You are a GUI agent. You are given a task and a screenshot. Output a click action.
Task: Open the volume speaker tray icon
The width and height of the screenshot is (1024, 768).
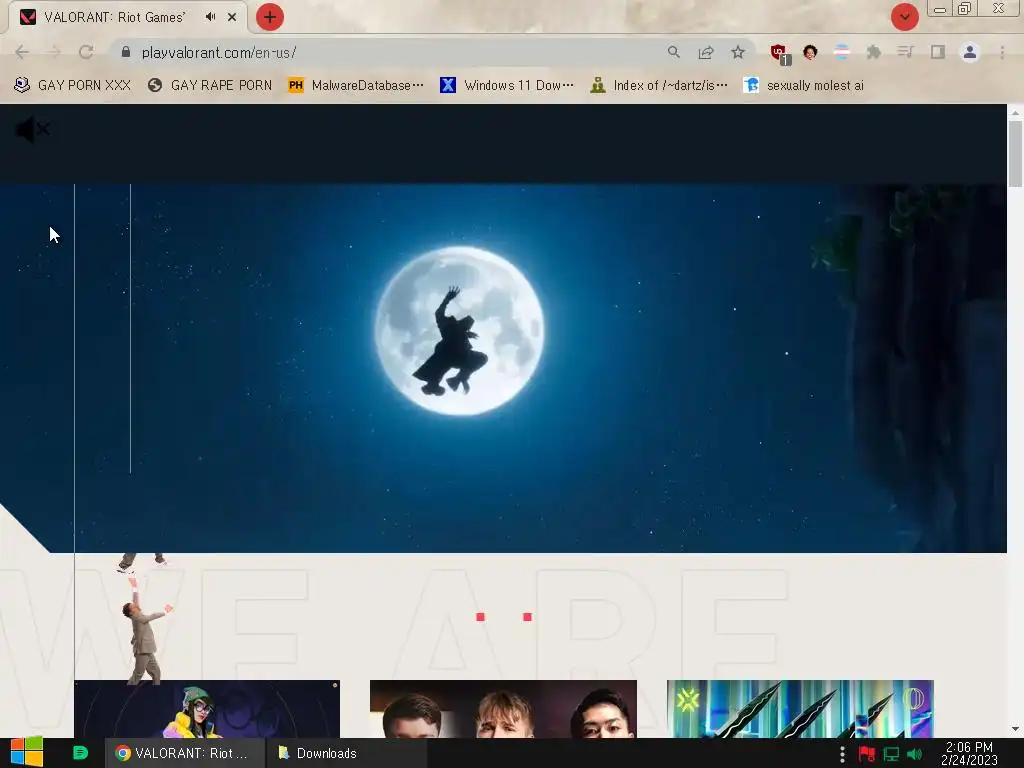click(915, 755)
